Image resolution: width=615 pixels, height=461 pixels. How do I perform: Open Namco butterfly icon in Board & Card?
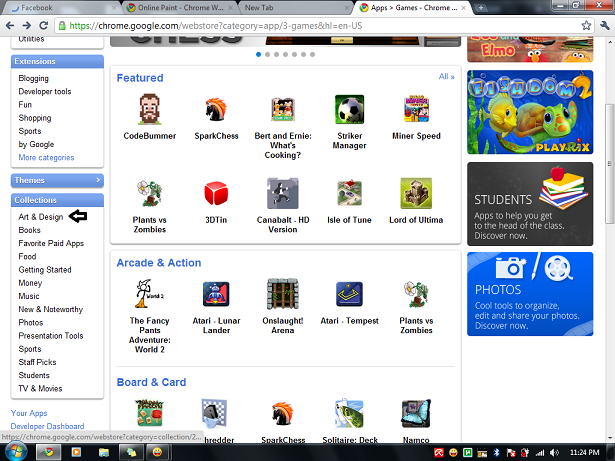416,414
